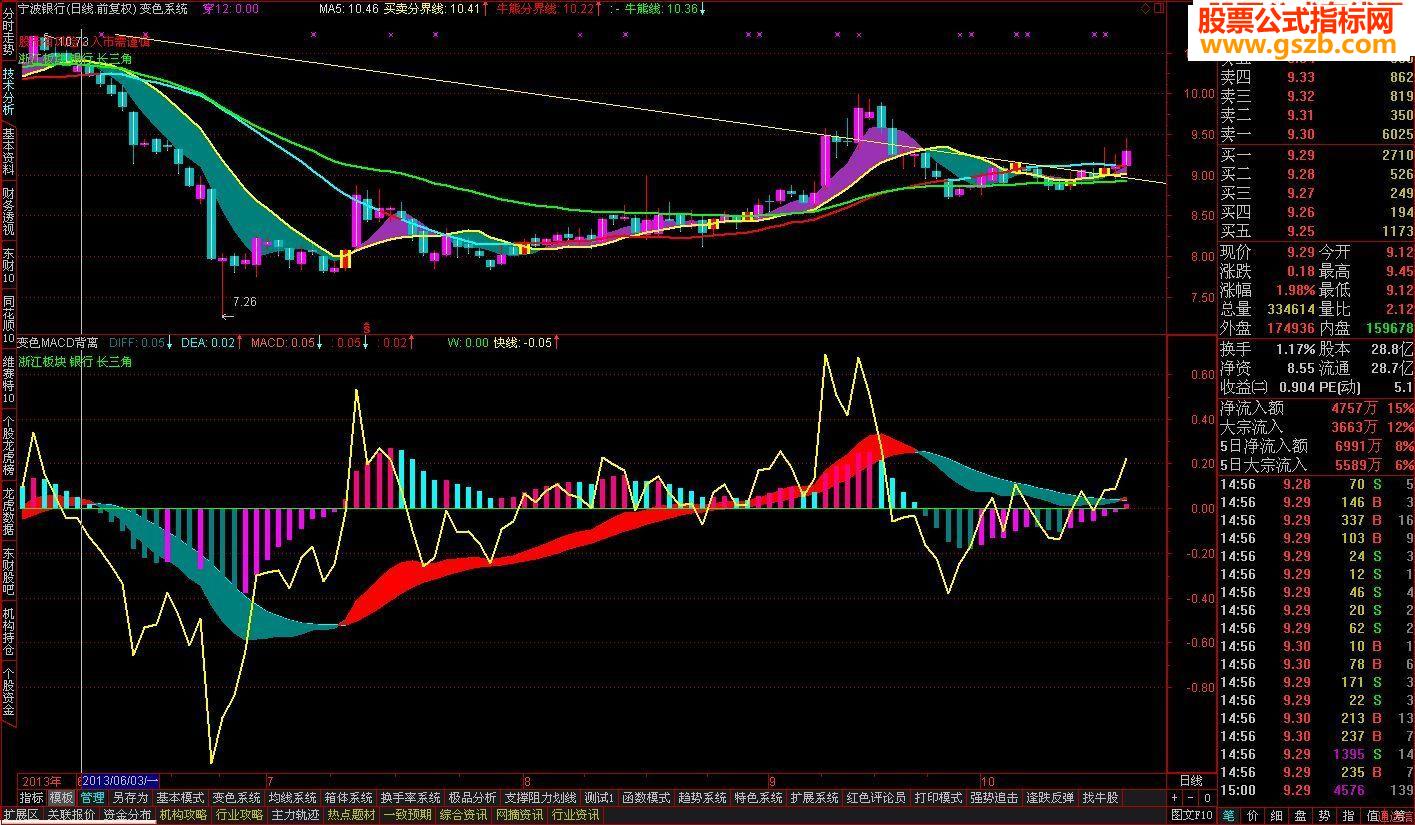The image size is (1415, 825).
Task: Open the 主力轨迹 bottom tab
Action: point(296,815)
